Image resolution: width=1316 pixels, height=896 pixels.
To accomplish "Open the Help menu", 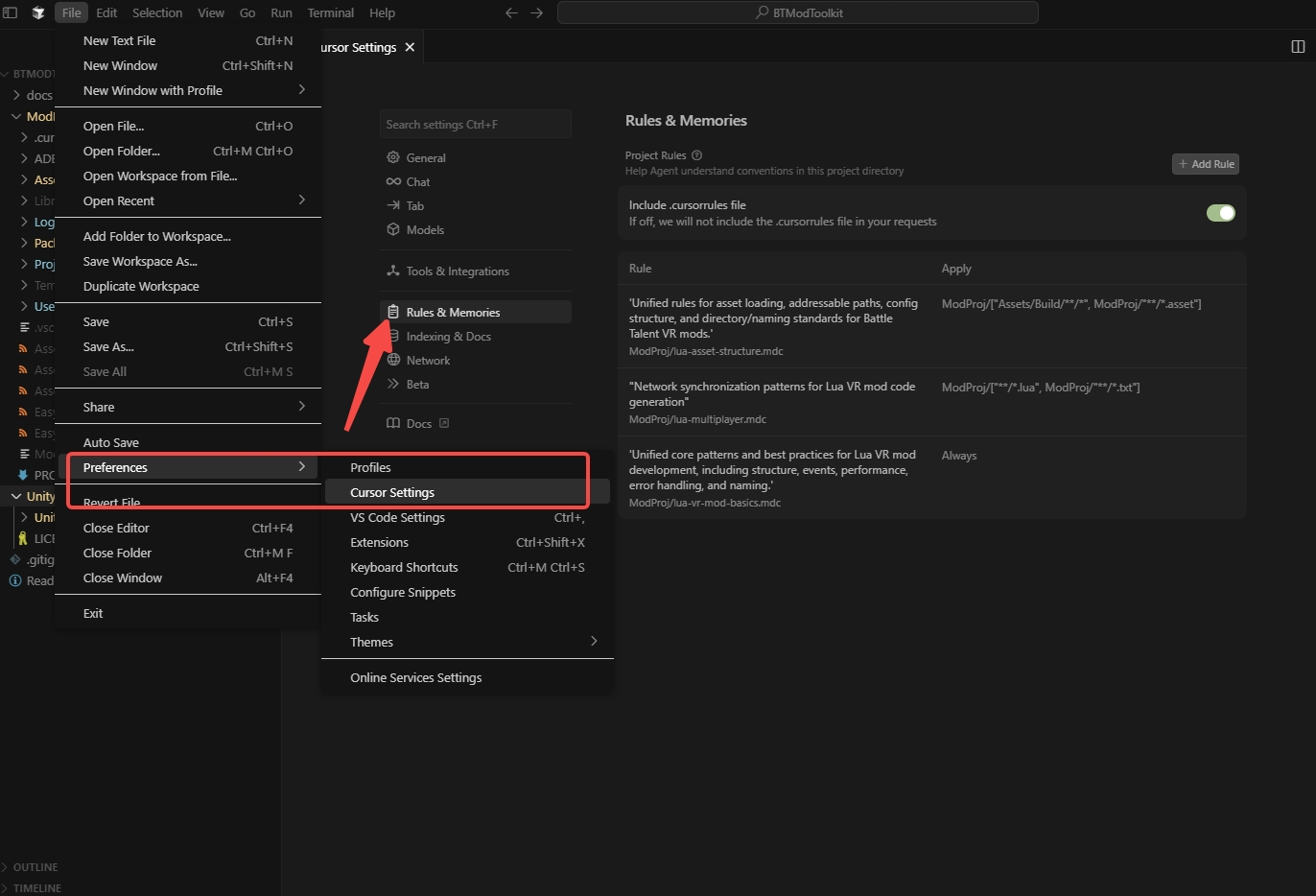I will 382,12.
